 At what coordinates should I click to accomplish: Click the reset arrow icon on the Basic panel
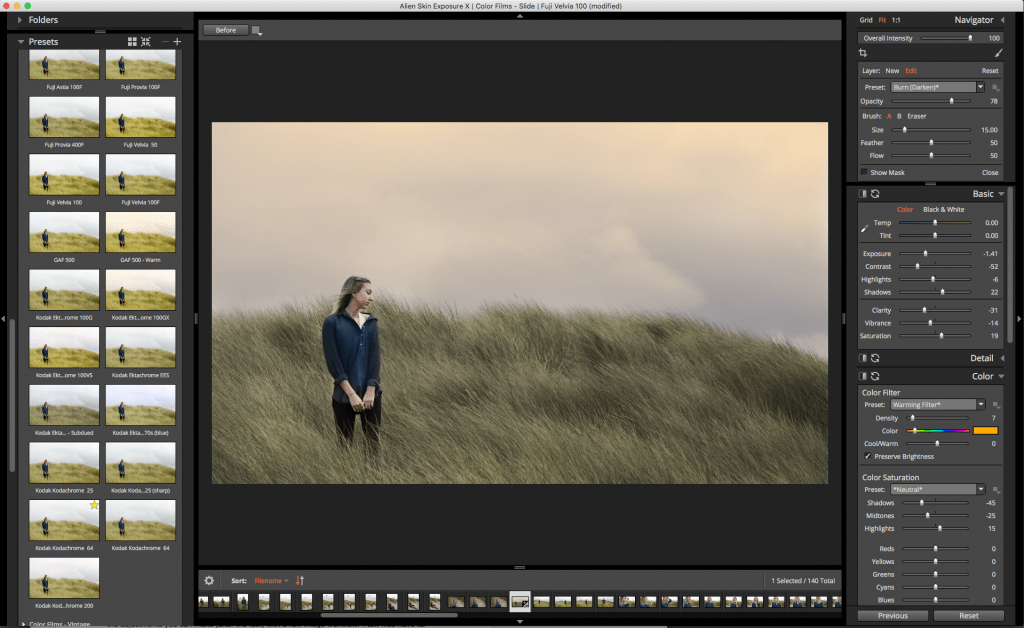coord(875,193)
